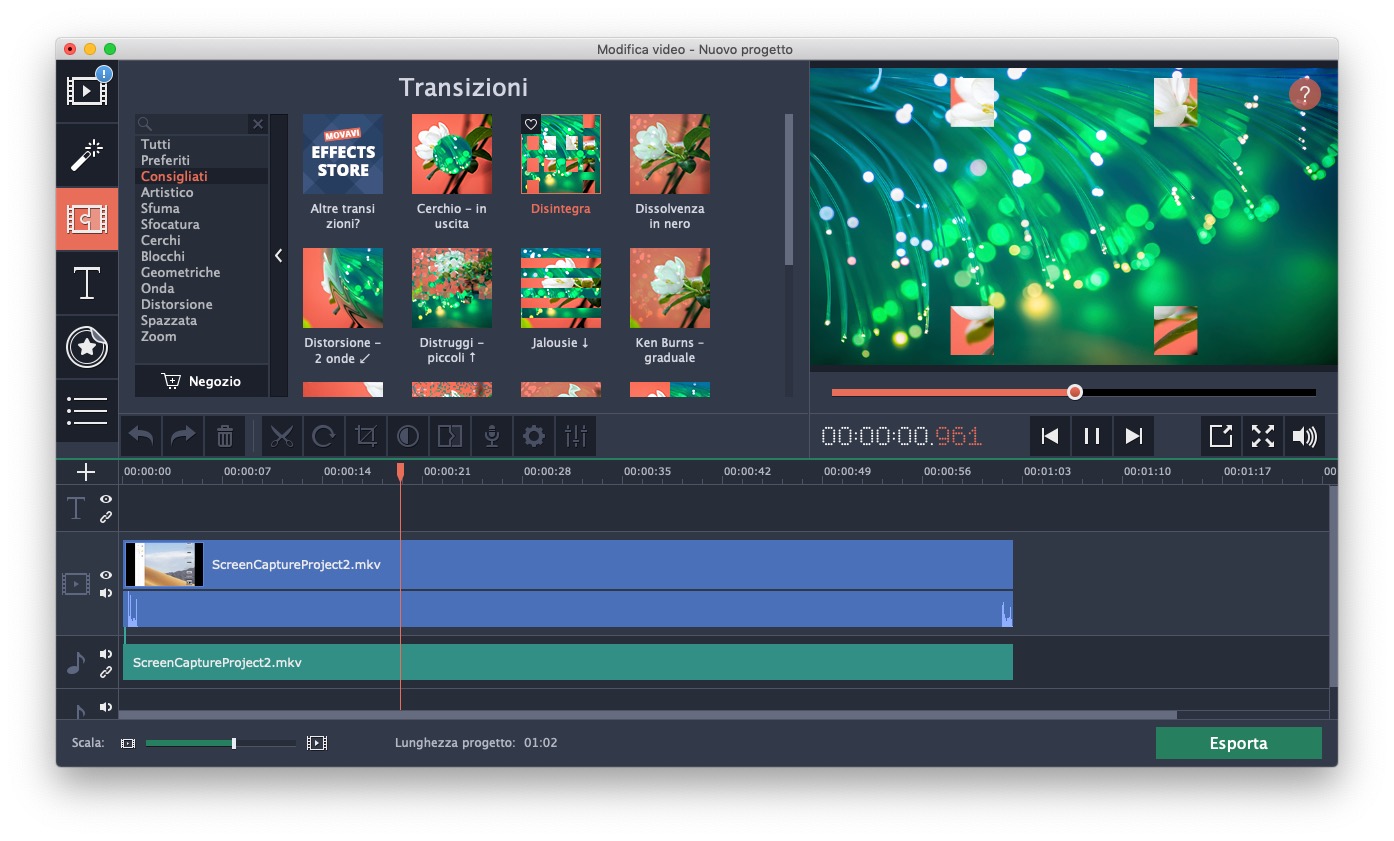
Task: Delete selected clip with trash icon
Action: coord(225,436)
